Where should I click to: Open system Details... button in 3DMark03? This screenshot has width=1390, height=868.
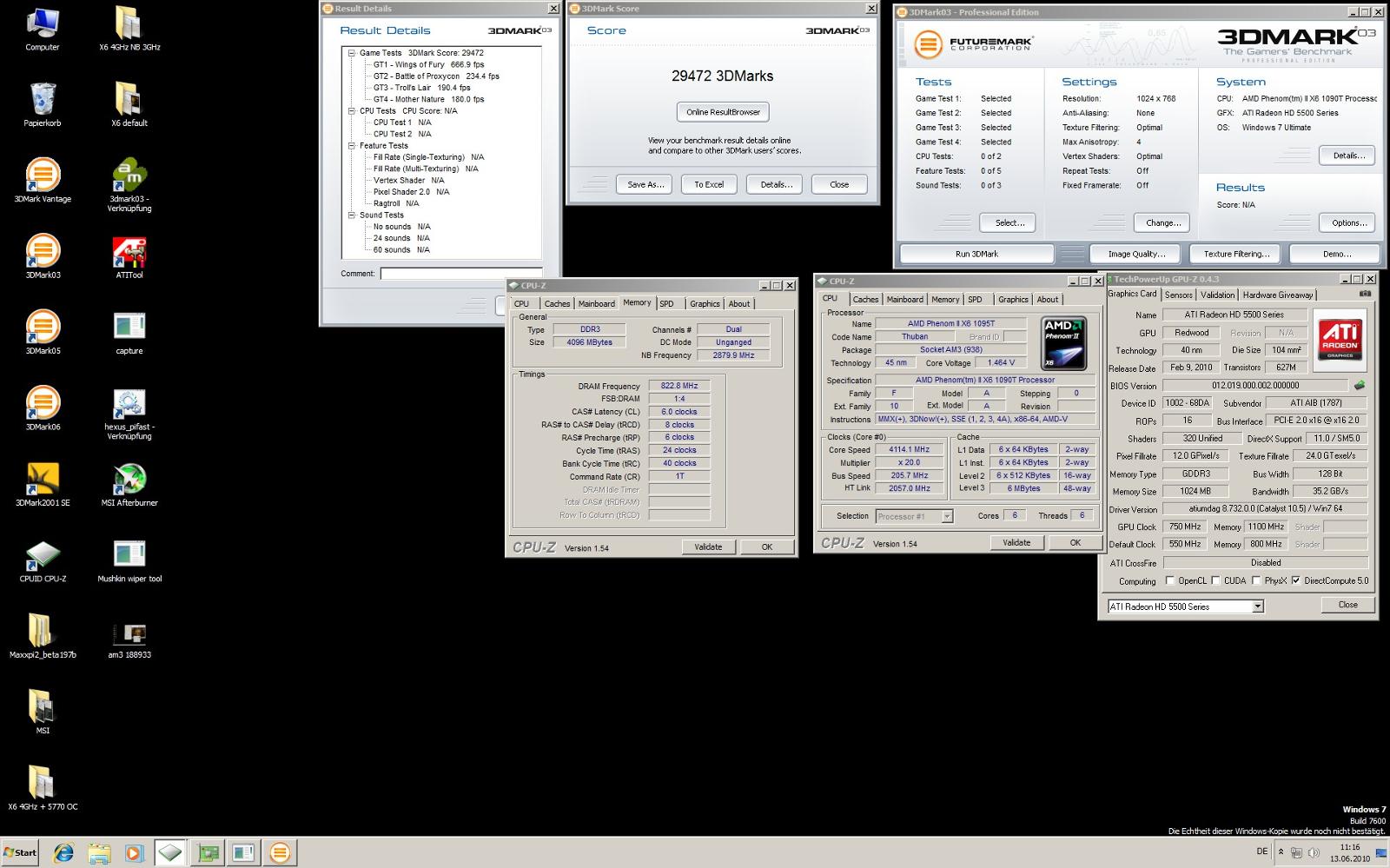[1348, 156]
